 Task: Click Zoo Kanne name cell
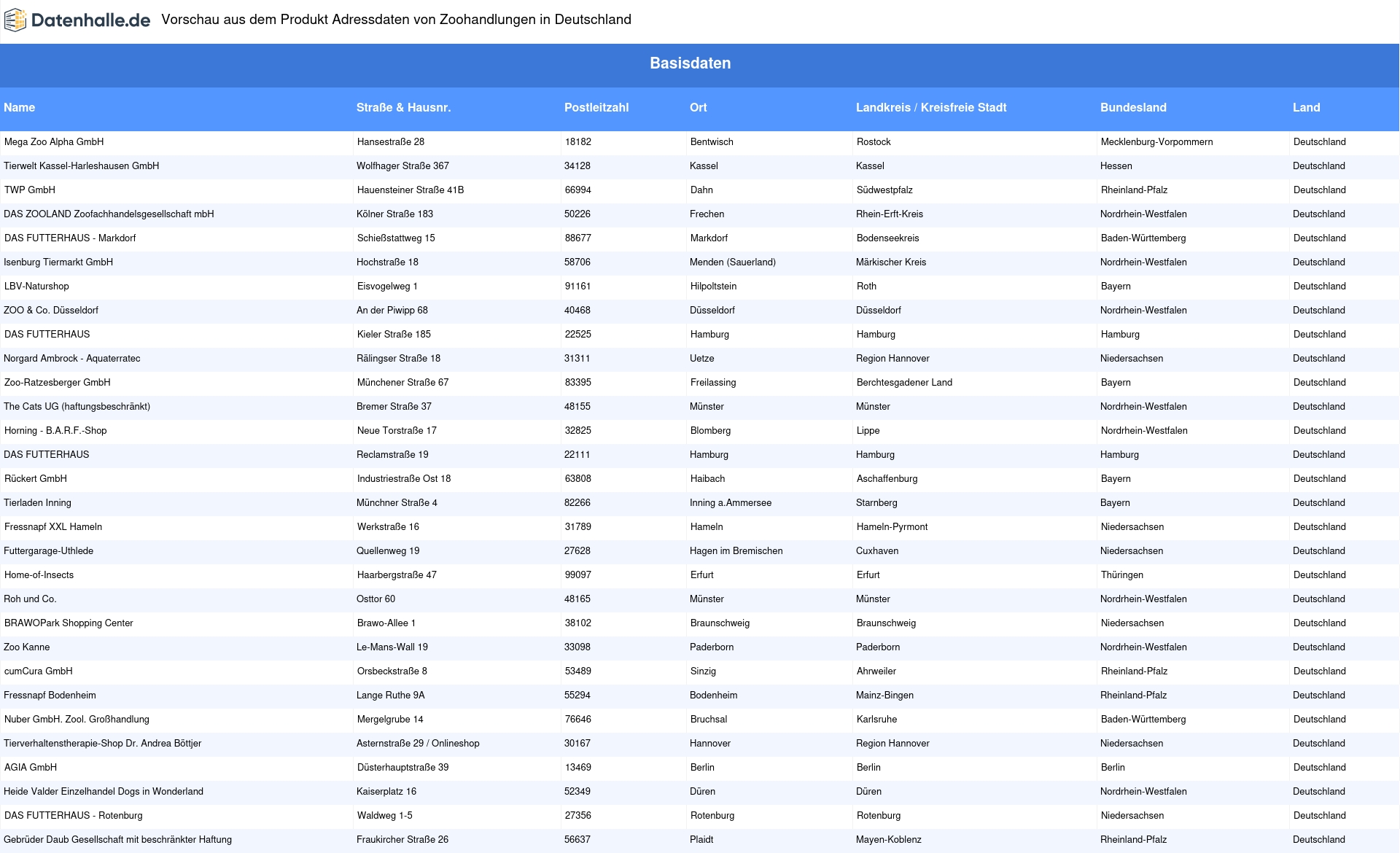(x=27, y=647)
